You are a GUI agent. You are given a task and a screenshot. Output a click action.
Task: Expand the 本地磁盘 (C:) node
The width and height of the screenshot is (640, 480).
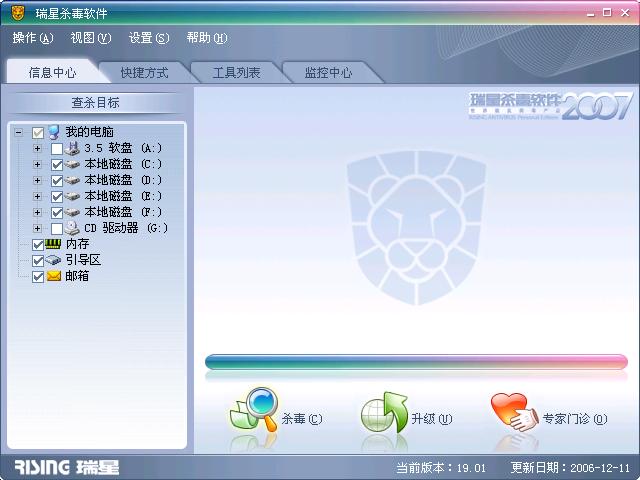37,164
